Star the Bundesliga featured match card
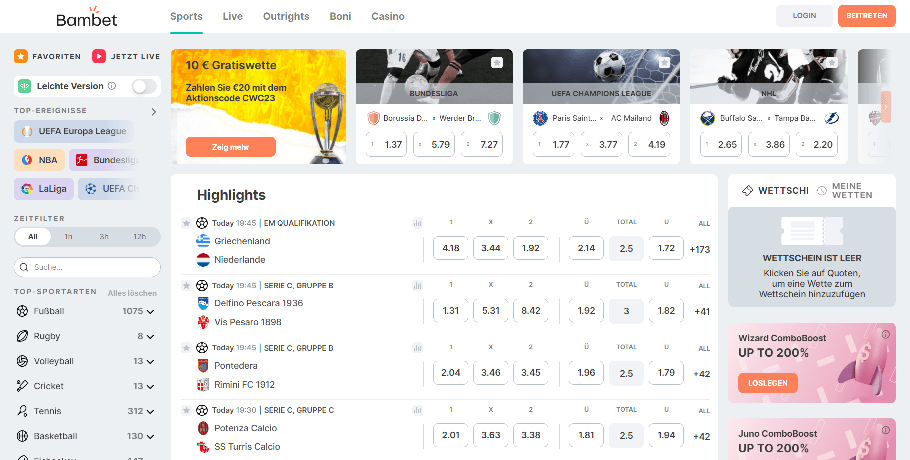 tap(497, 62)
